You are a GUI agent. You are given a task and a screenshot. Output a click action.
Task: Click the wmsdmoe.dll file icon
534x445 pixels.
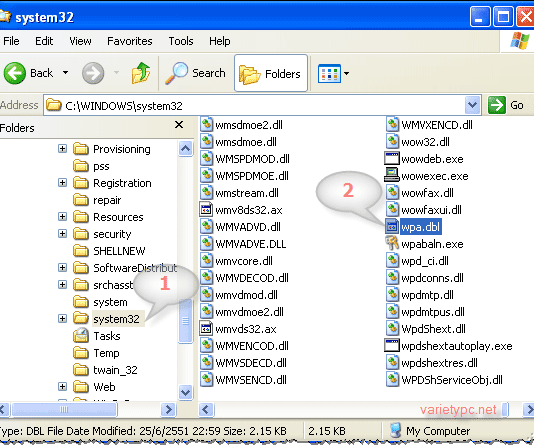tap(206, 142)
